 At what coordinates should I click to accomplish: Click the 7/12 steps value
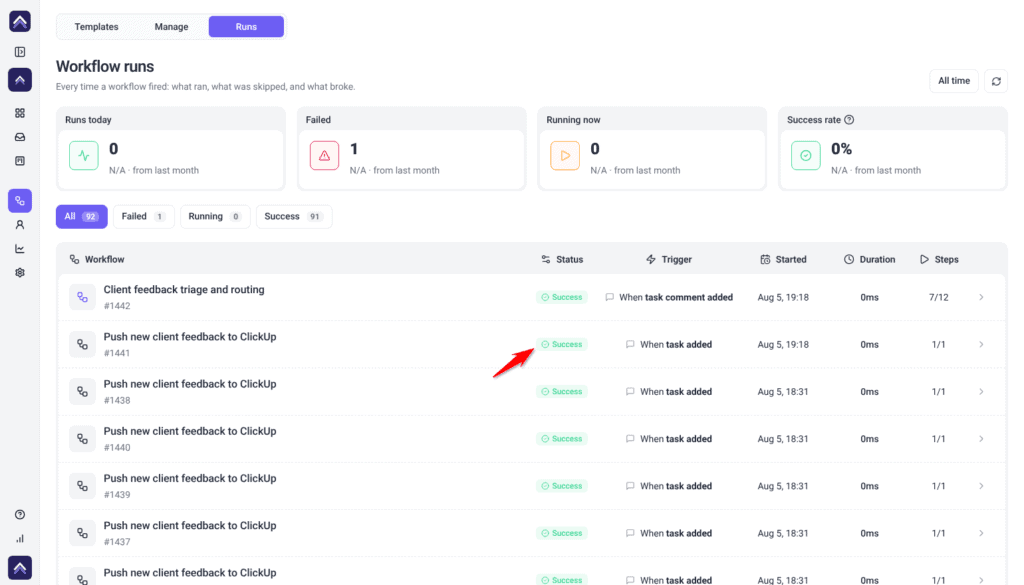pyautogui.click(x=938, y=297)
